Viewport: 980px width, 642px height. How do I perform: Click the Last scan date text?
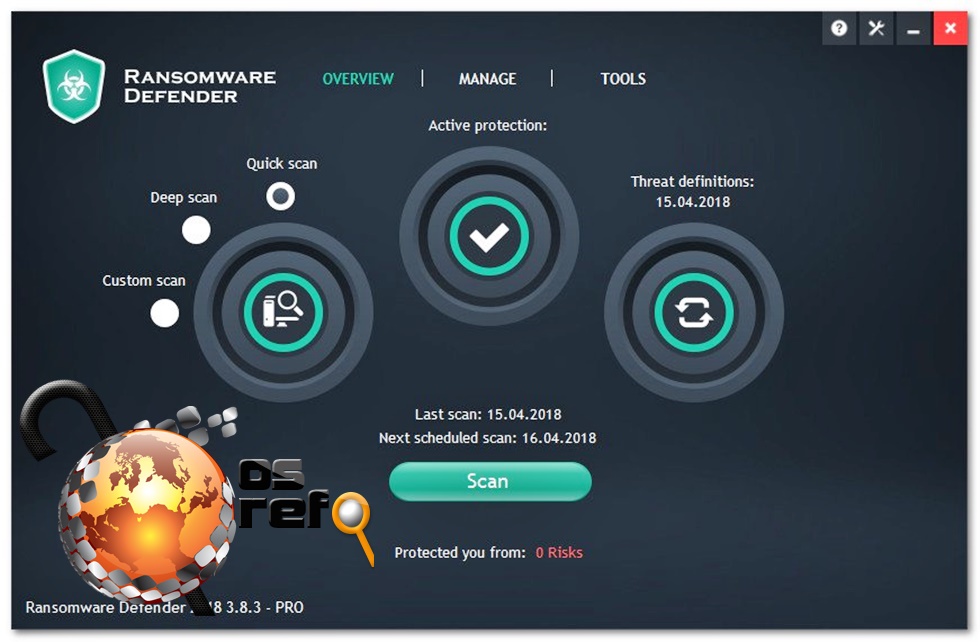coord(524,414)
